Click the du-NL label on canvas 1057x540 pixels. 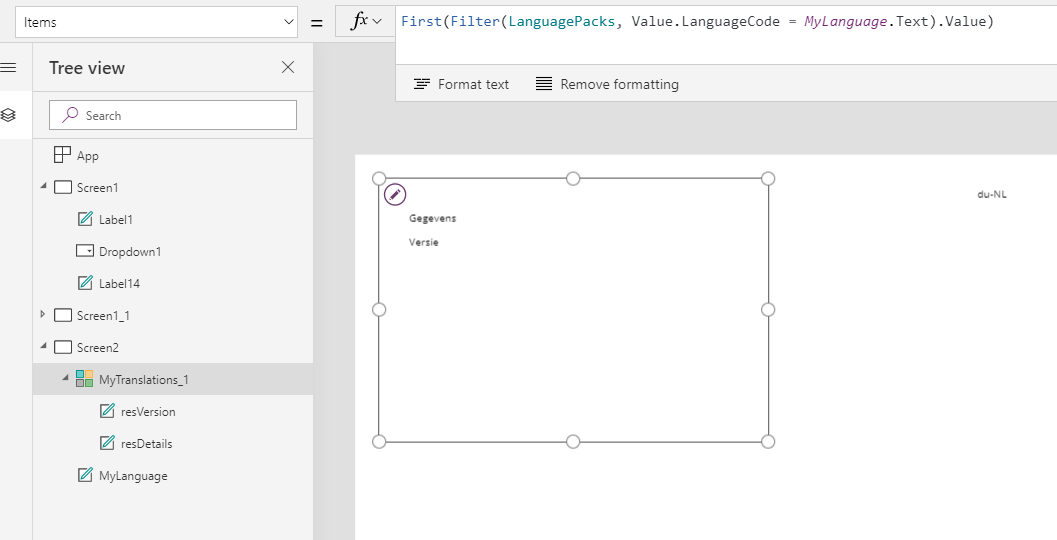(992, 195)
